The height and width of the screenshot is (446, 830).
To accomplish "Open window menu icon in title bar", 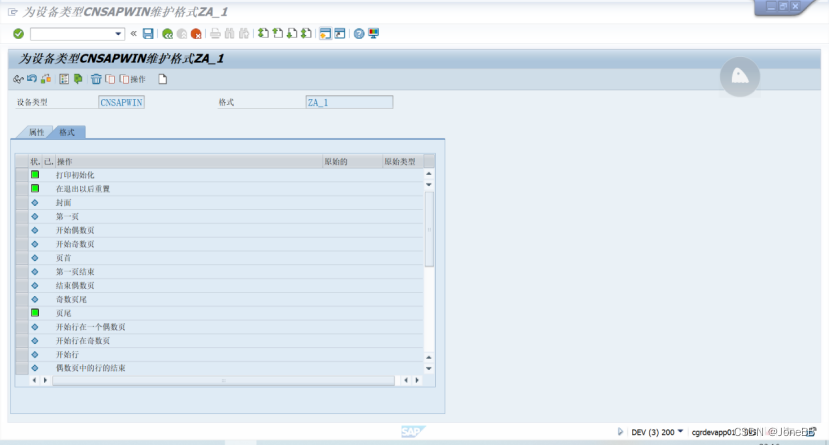I will coord(12,12).
